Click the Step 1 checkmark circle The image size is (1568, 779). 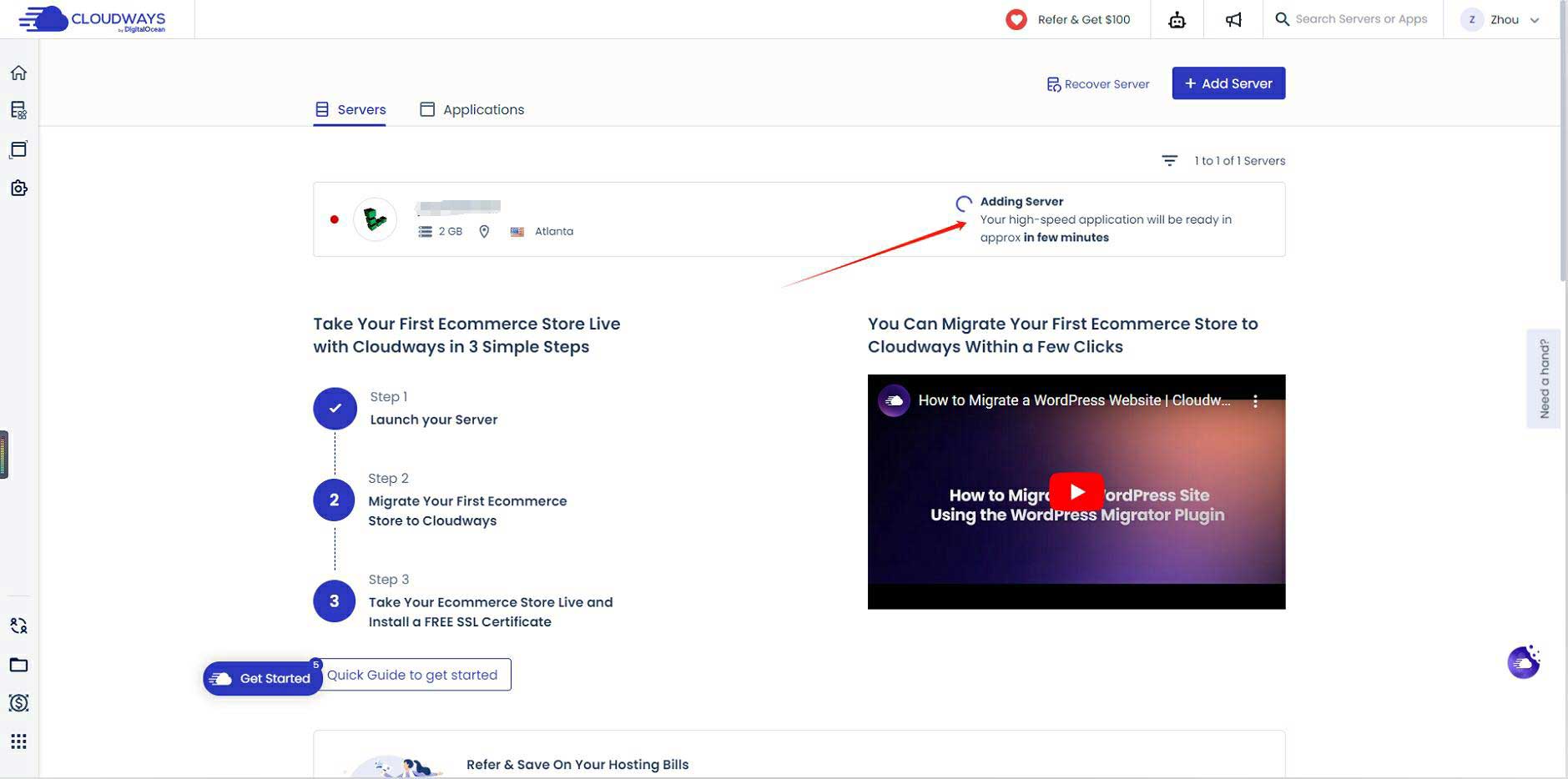pos(335,409)
